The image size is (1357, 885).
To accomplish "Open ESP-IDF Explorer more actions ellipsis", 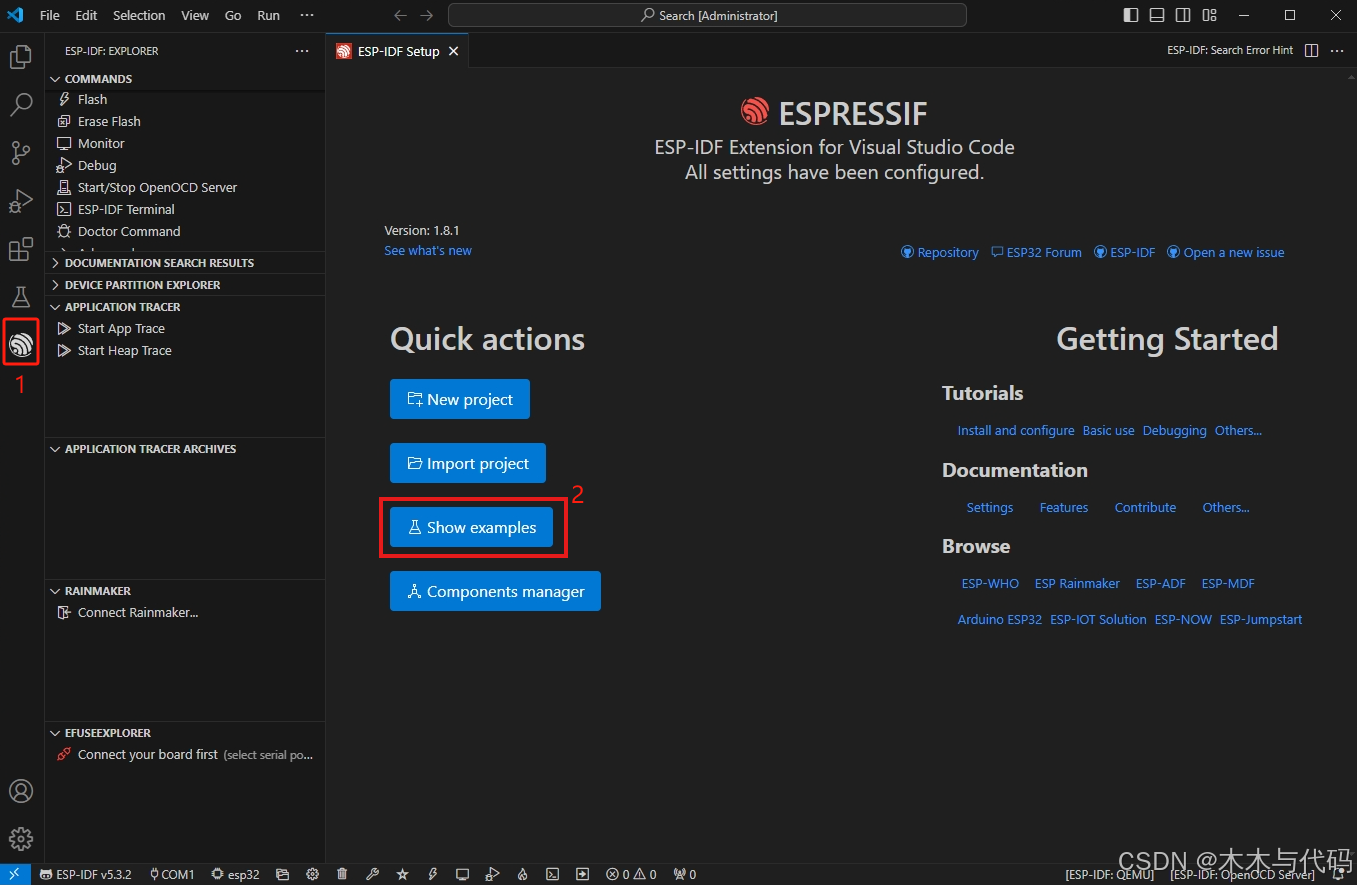I will [x=302, y=51].
